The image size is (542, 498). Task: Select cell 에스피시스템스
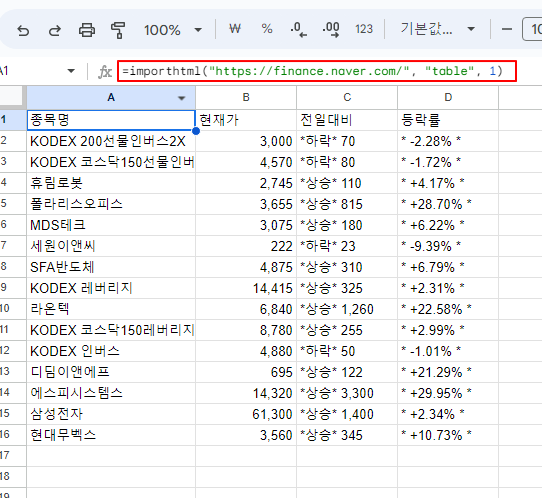click(x=111, y=393)
